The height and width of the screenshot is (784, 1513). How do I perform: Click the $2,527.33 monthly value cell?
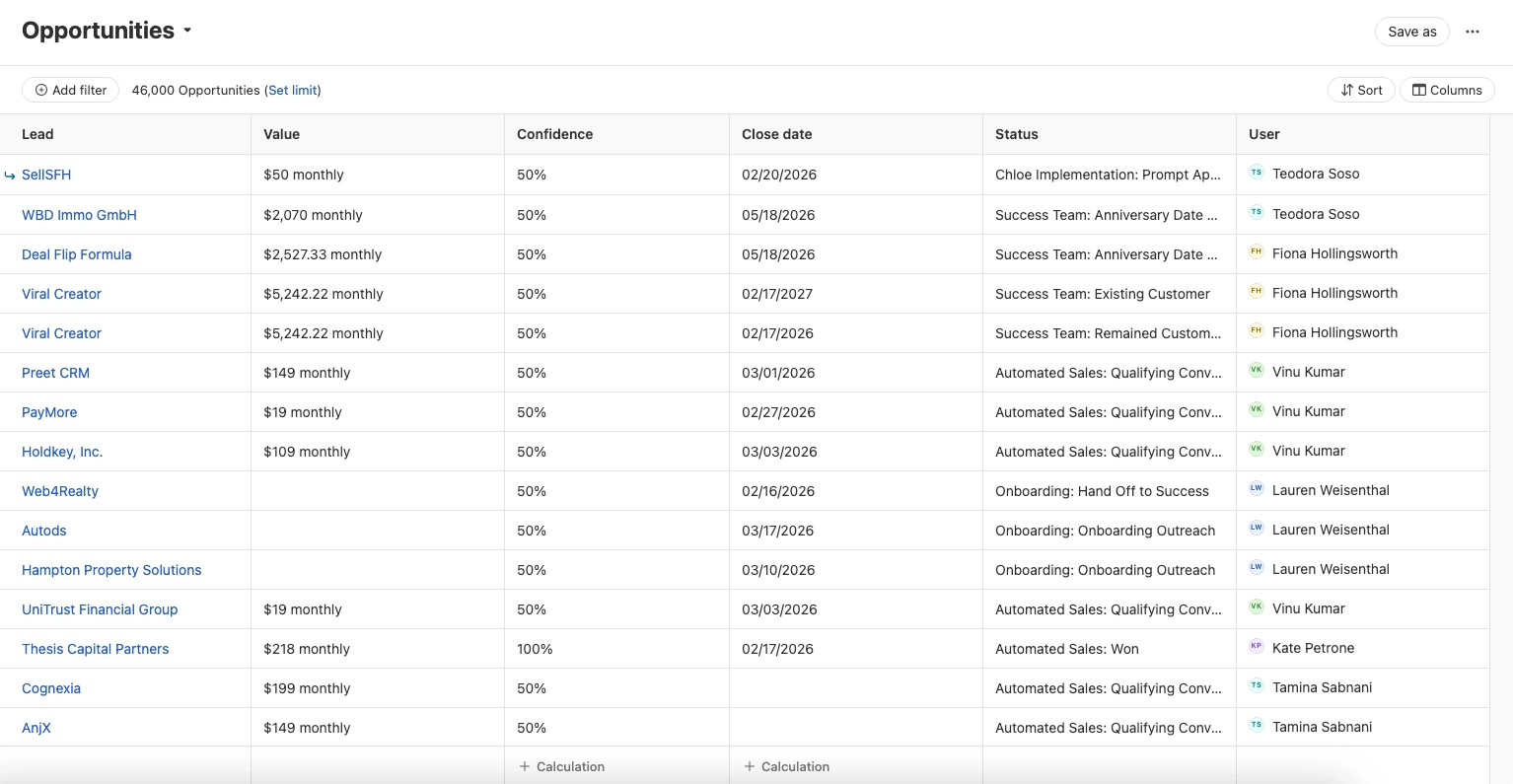tap(378, 254)
